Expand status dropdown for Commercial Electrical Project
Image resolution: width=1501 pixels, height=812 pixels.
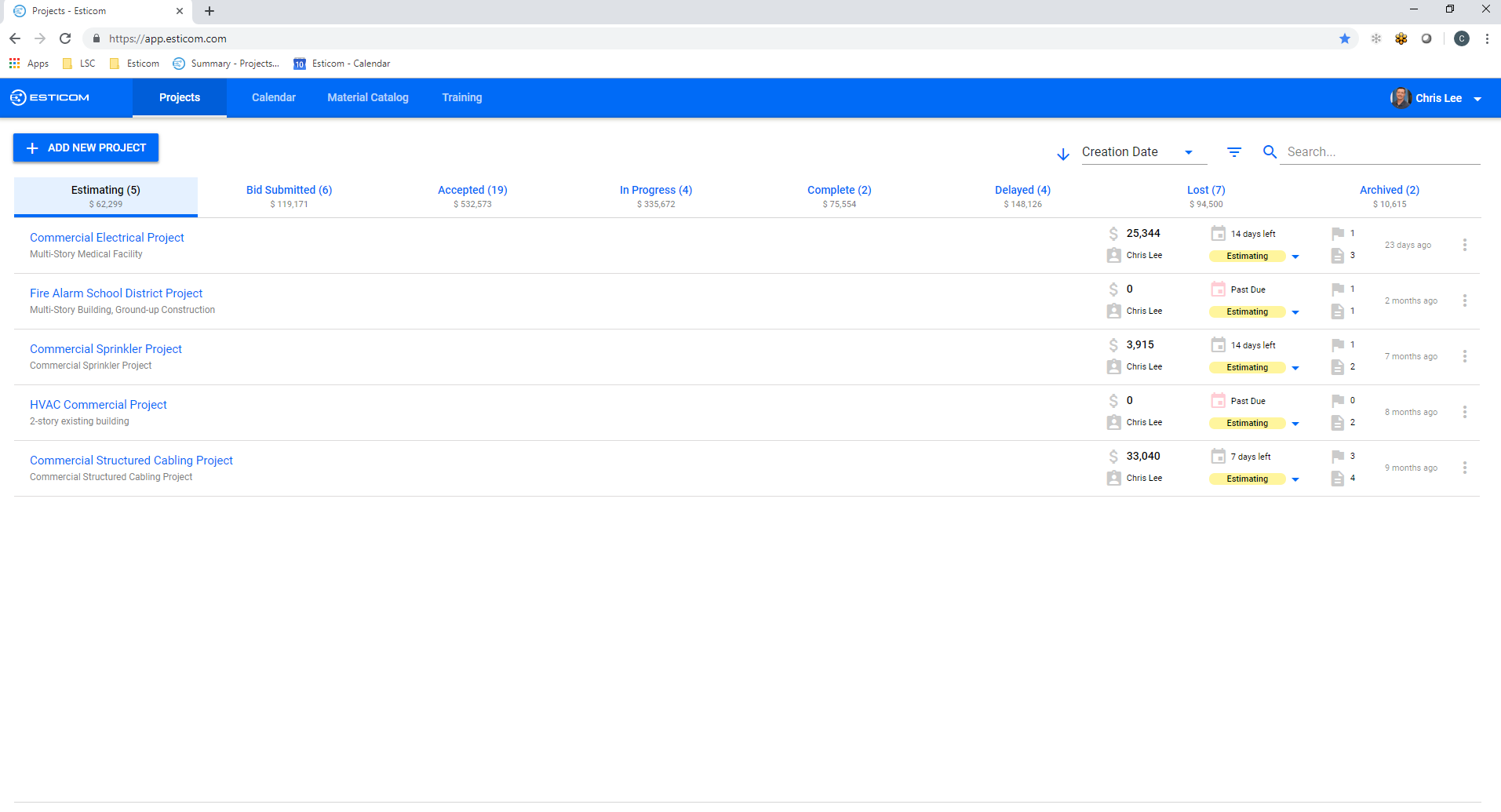click(1295, 257)
